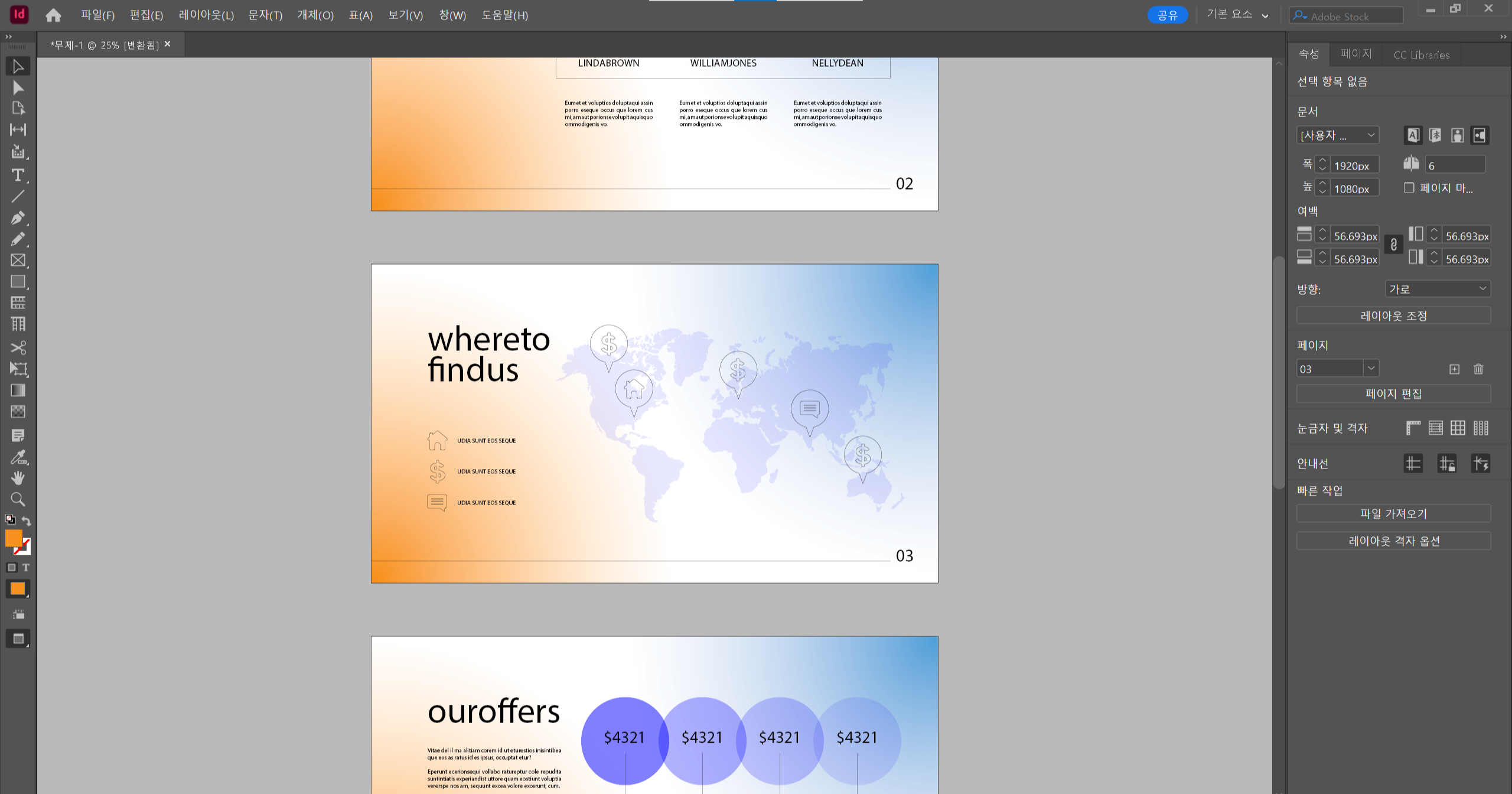
Task: Click the Adobe Stock search field
Action: [x=1346, y=16]
